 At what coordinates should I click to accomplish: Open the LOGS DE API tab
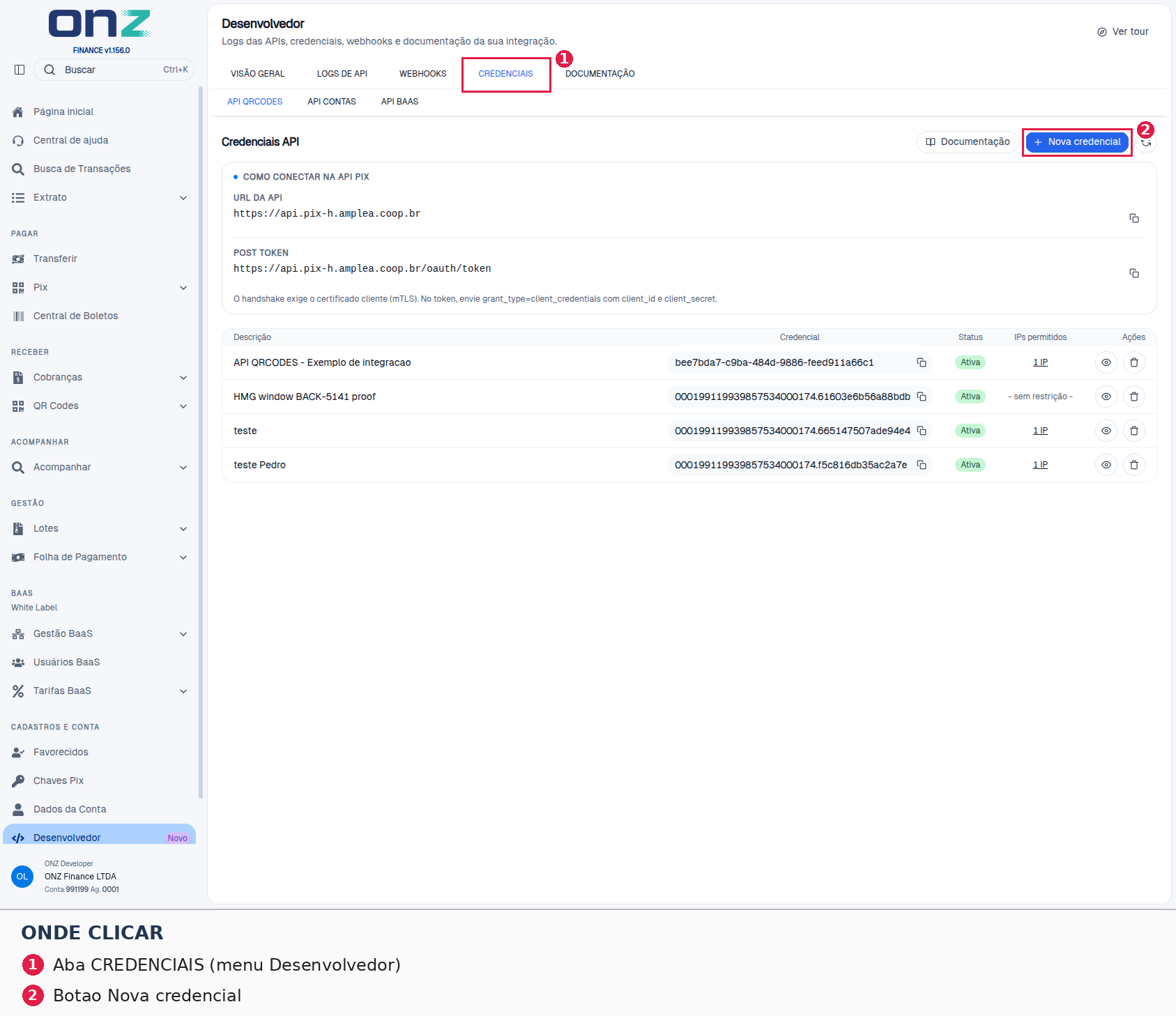point(342,74)
